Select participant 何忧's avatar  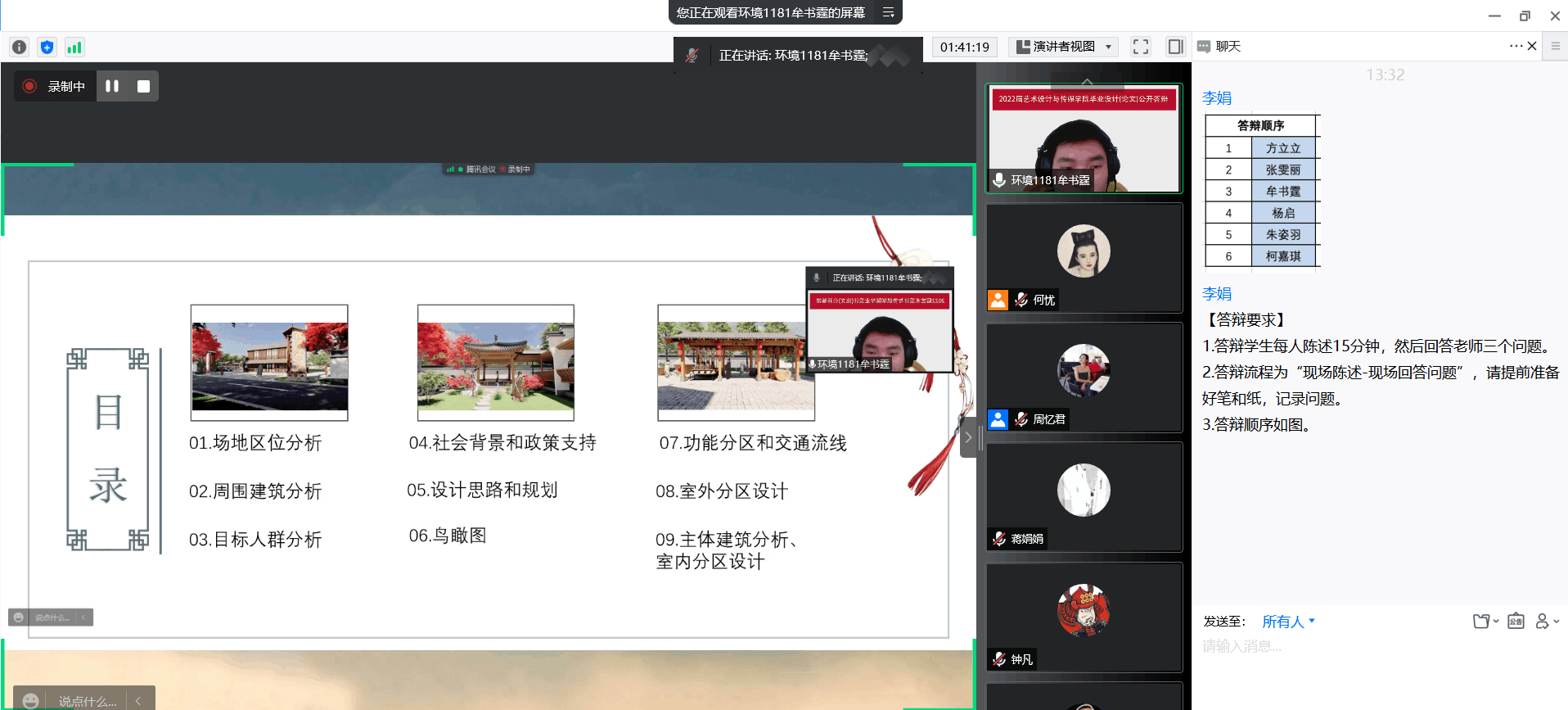[1084, 251]
